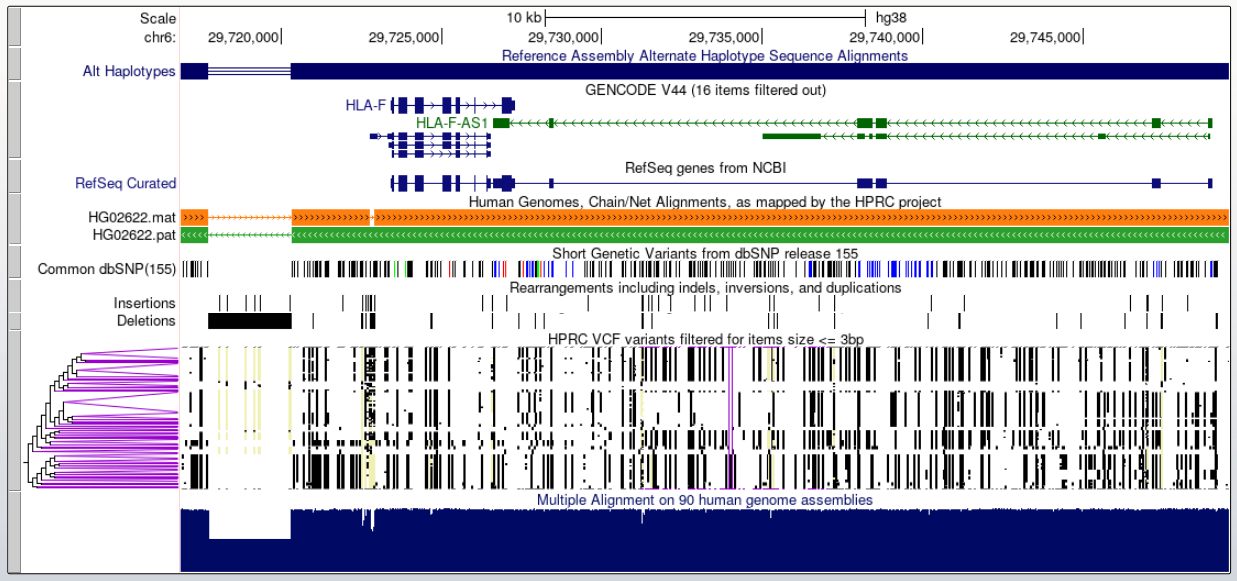The image size is (1237, 581).
Task: Select the green HLA-F-AS1 gene label
Action: 452,122
